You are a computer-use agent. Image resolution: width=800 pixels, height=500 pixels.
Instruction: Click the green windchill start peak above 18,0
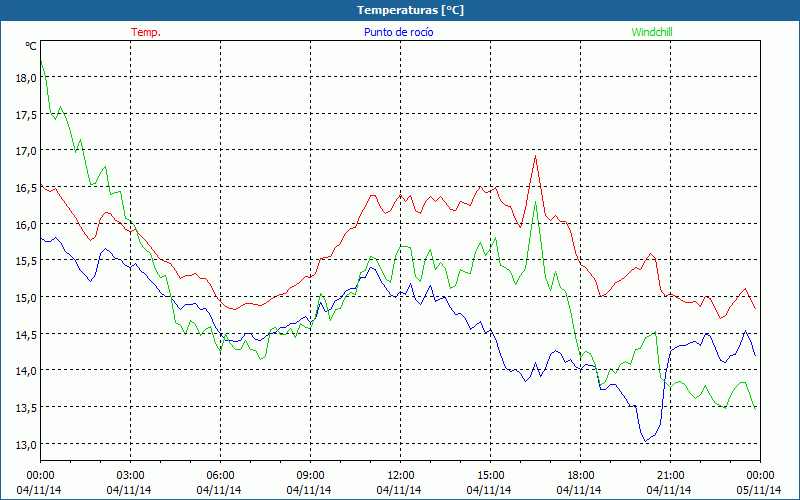[x=41, y=62]
